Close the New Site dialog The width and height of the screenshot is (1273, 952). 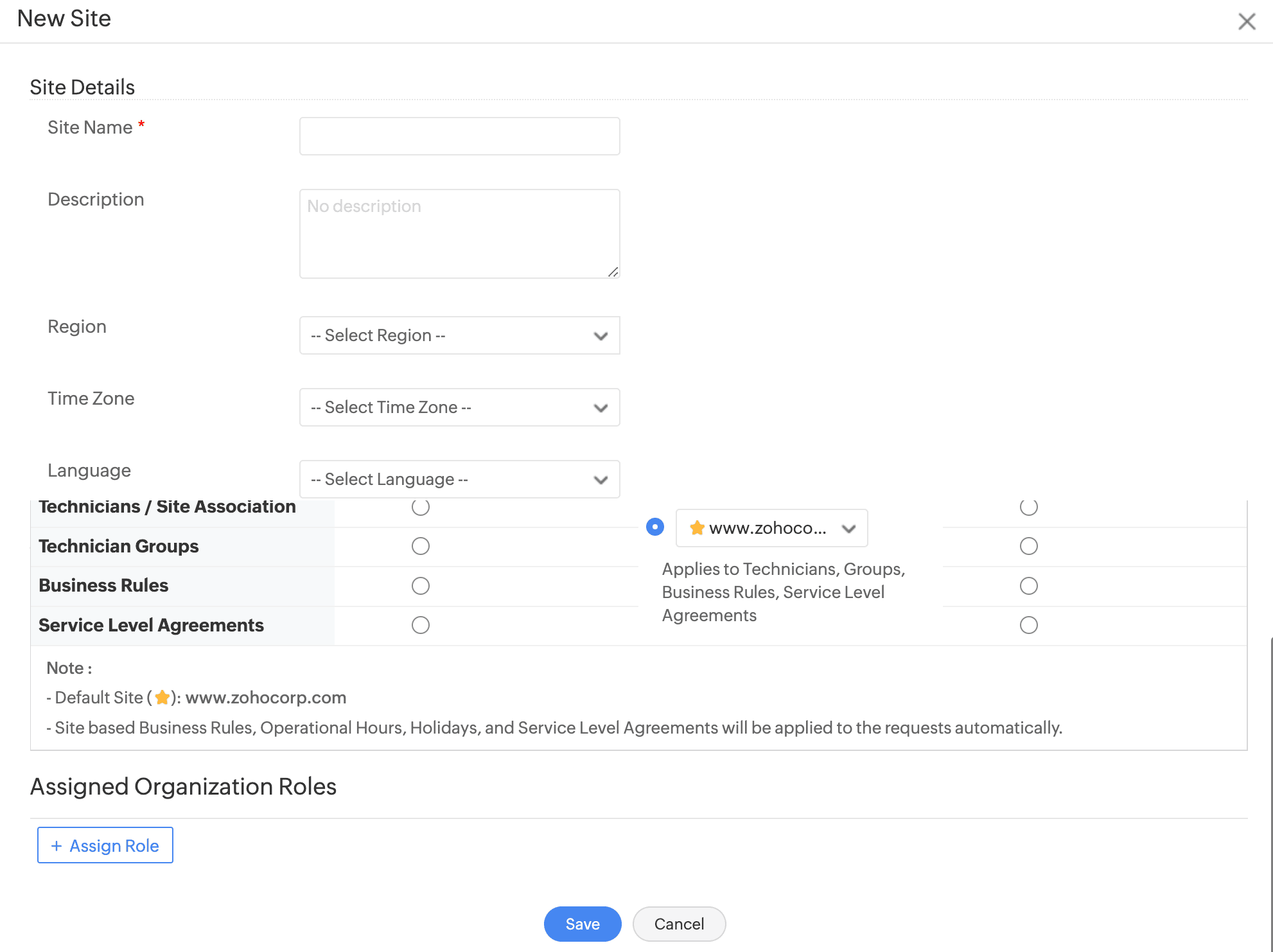click(1246, 21)
